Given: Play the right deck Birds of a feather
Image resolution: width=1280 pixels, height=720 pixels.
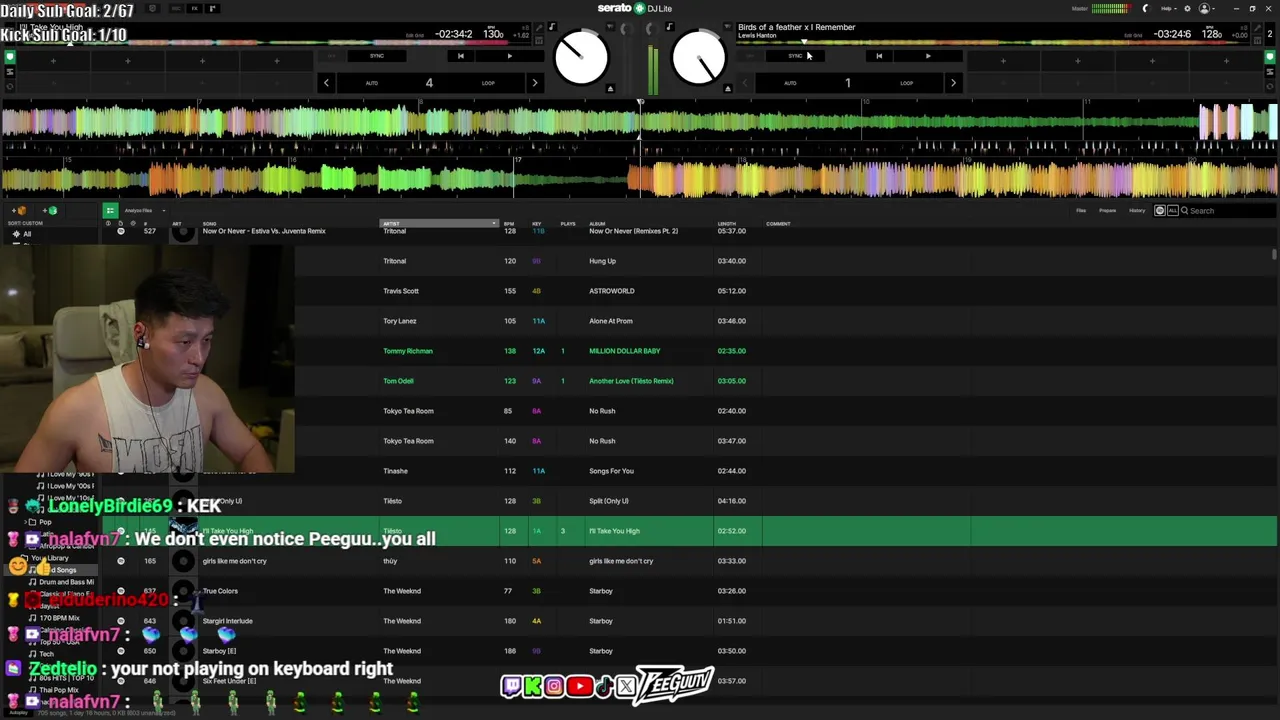Looking at the screenshot, I should 928,56.
